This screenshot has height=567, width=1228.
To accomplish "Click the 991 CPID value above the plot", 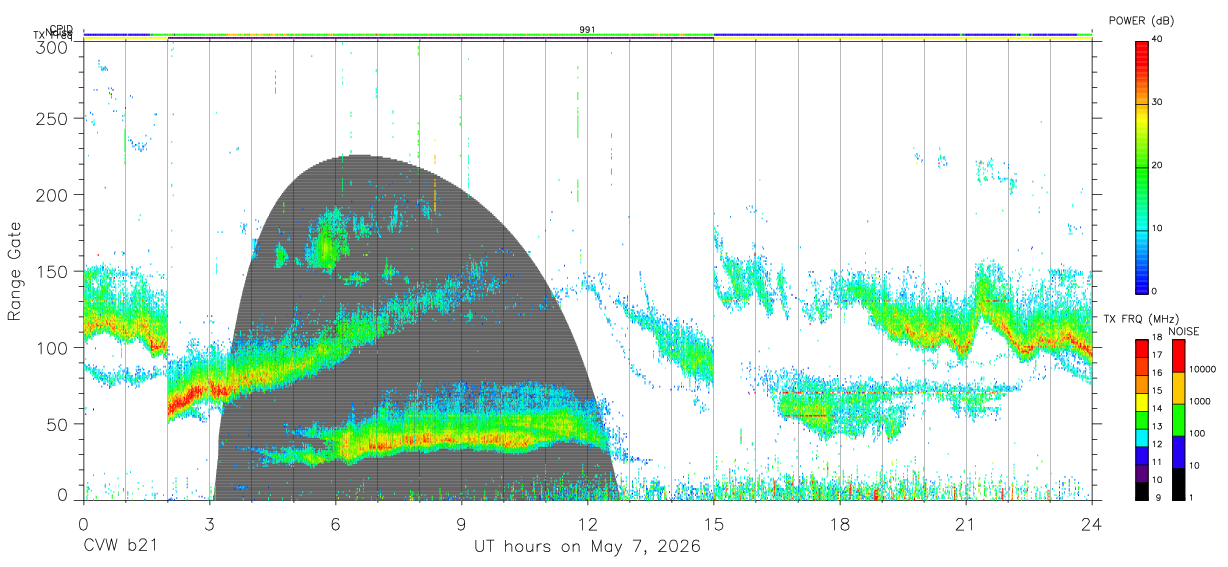I will pyautogui.click(x=588, y=30).
